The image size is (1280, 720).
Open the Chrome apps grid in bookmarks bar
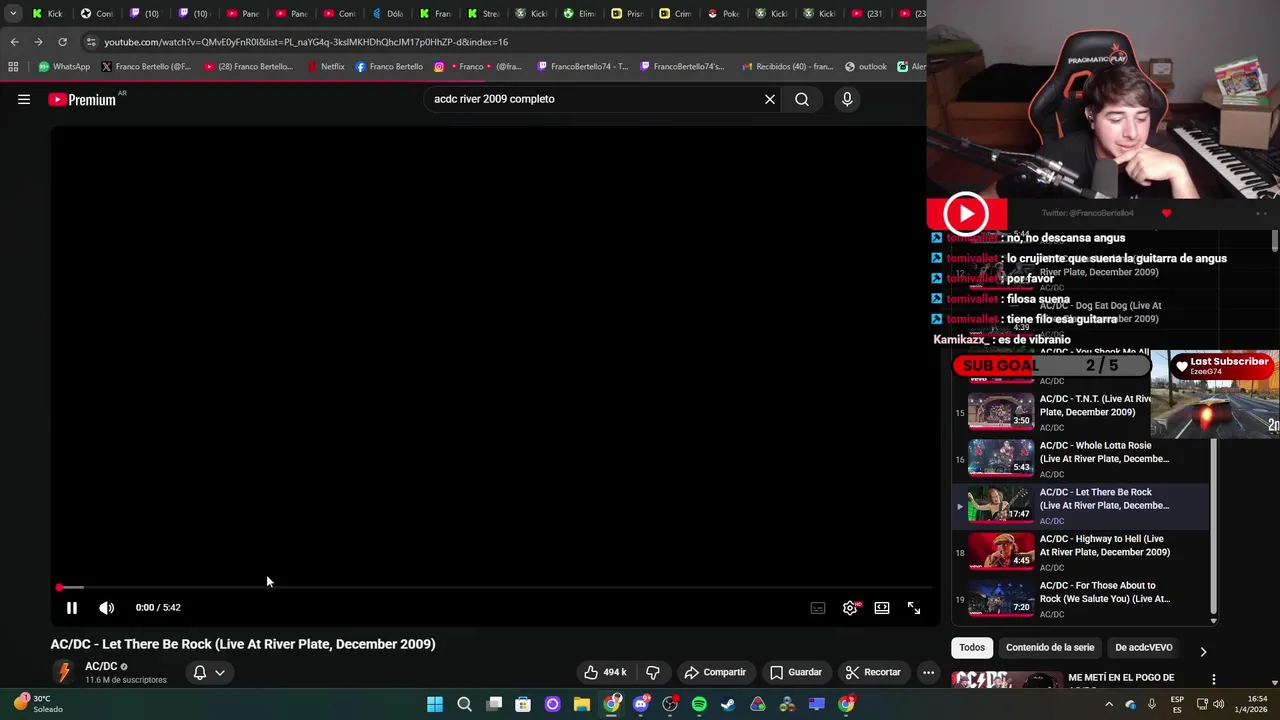13,67
